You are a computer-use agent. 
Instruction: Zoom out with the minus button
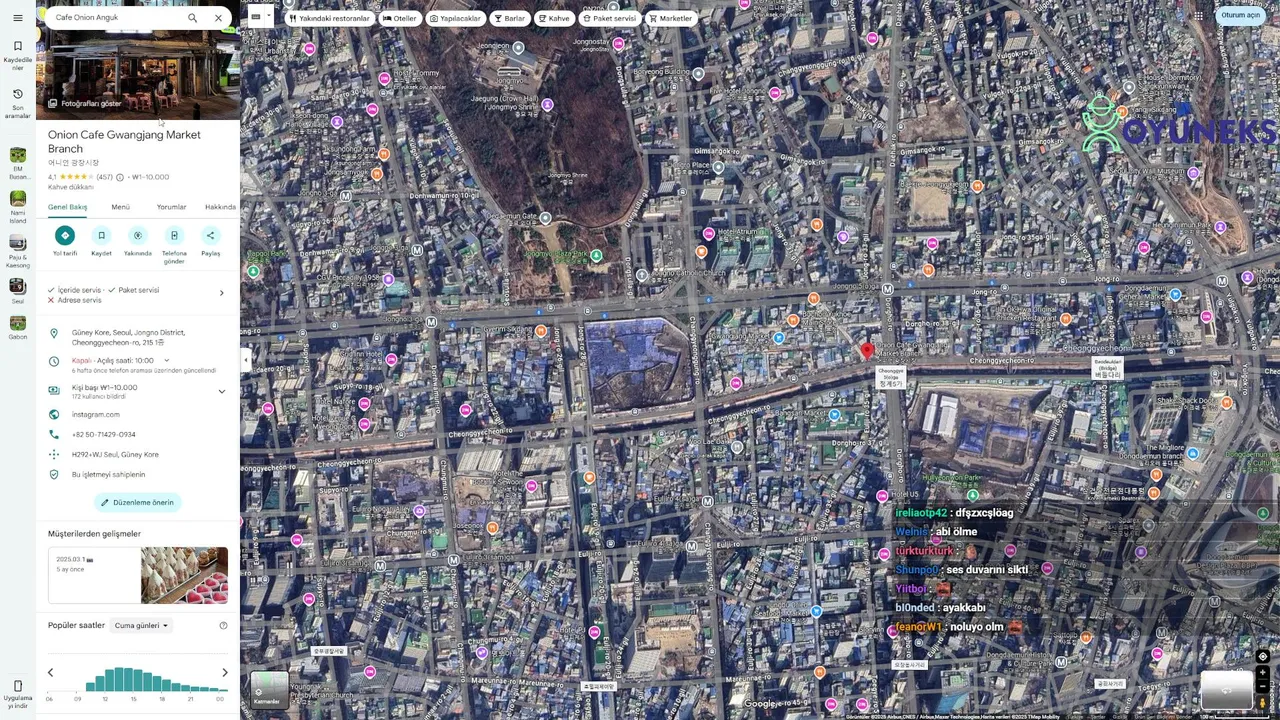pos(1263,688)
